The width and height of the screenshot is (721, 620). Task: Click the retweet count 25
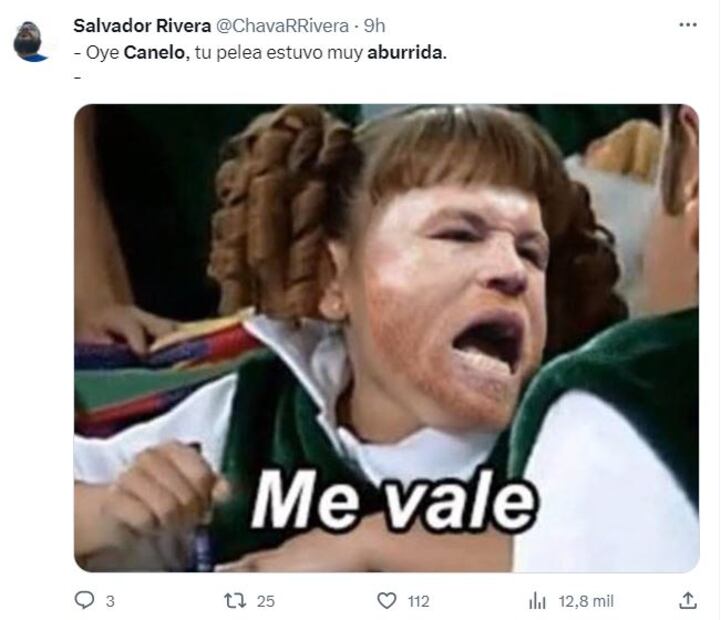266,601
